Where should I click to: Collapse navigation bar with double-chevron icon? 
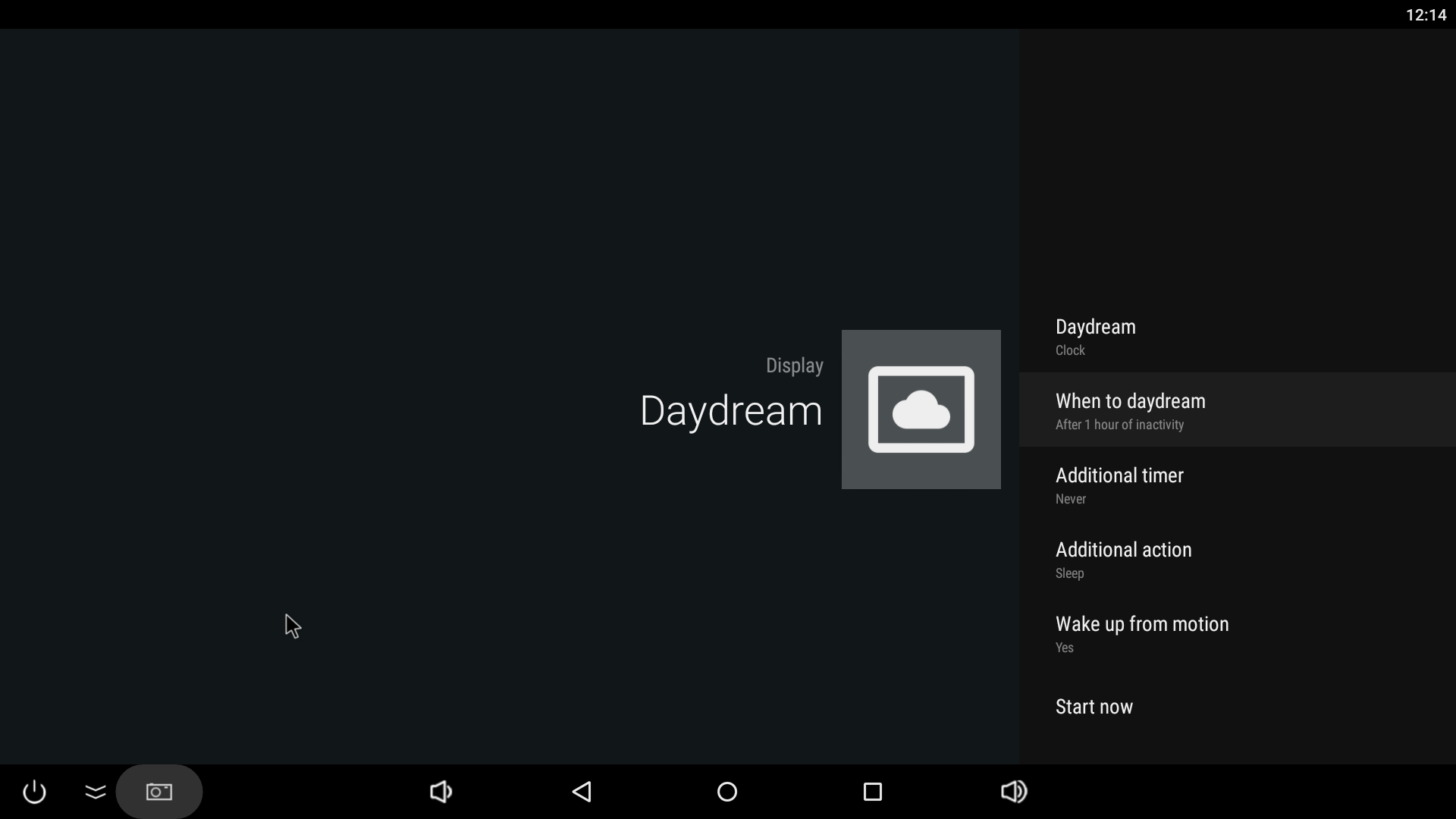[96, 792]
